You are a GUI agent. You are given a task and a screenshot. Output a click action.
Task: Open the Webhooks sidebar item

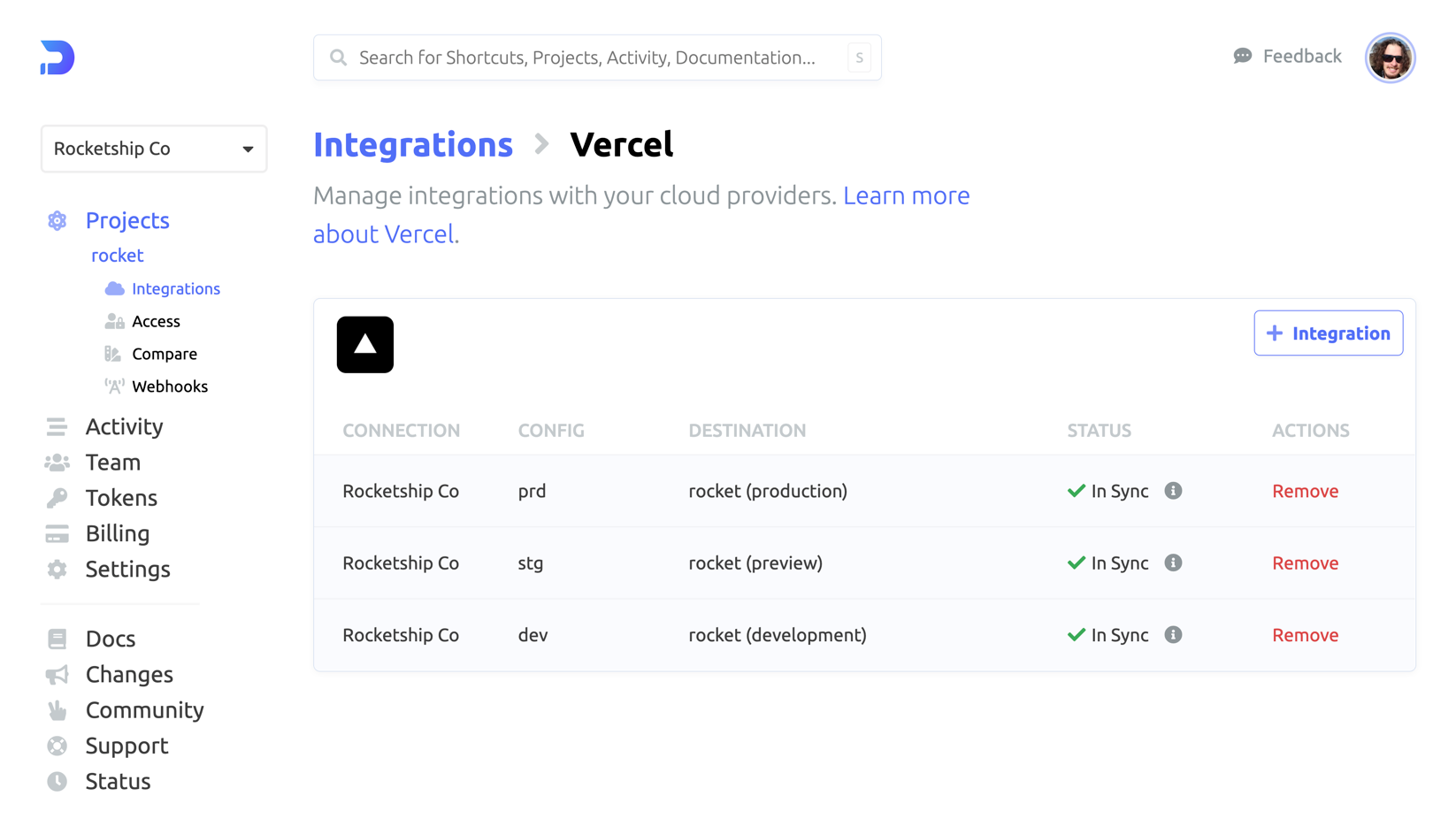click(169, 387)
